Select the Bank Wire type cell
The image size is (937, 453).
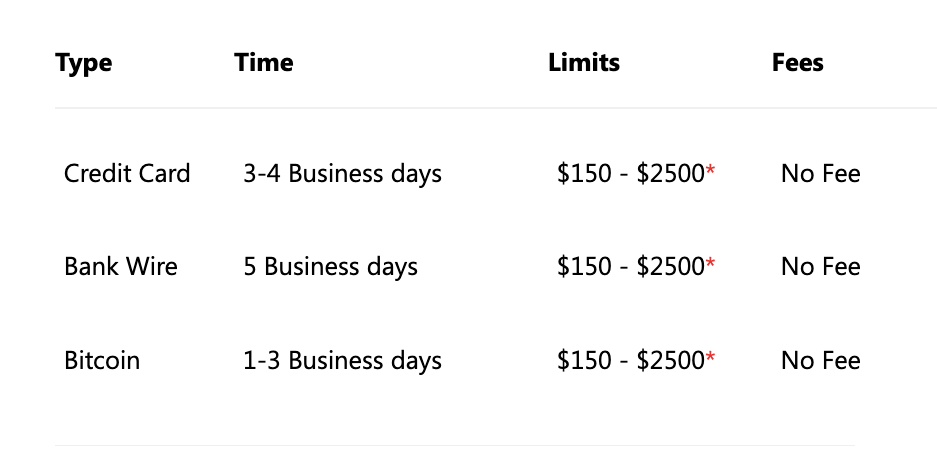(121, 266)
